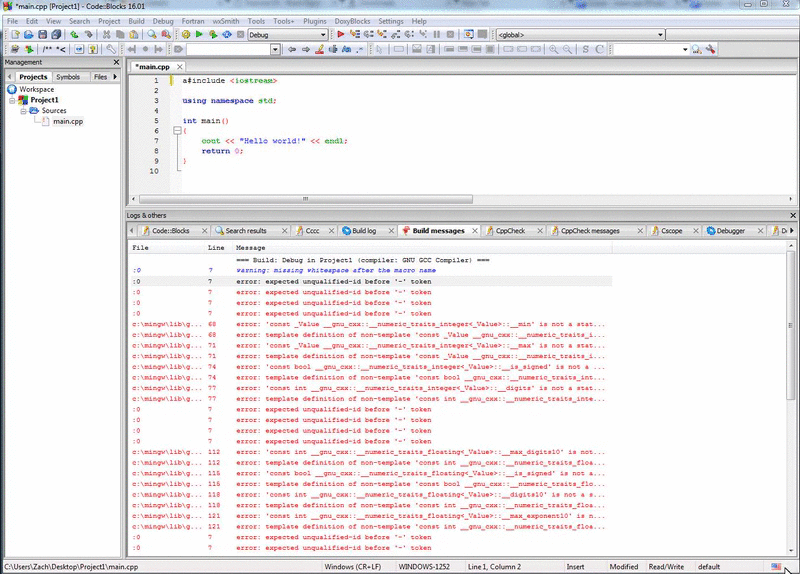Image resolution: width=800 pixels, height=574 pixels.
Task: Open the Settings menu
Action: click(391, 21)
